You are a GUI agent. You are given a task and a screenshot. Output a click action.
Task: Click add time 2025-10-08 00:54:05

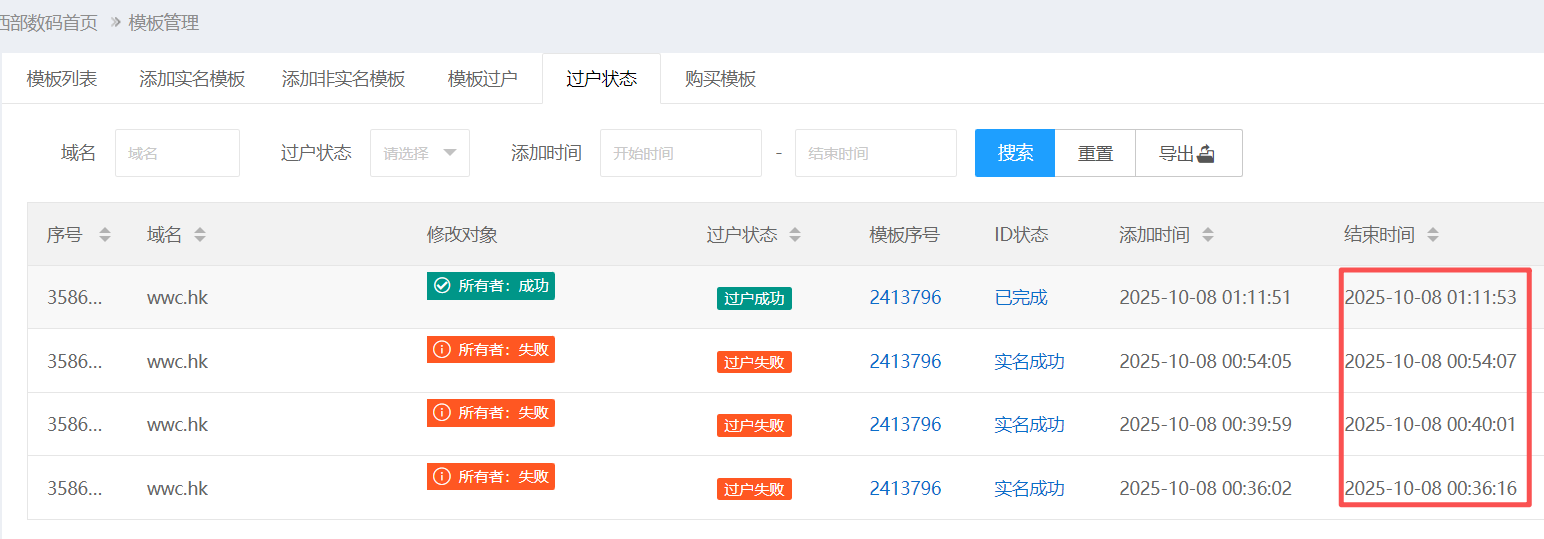pyautogui.click(x=1205, y=361)
